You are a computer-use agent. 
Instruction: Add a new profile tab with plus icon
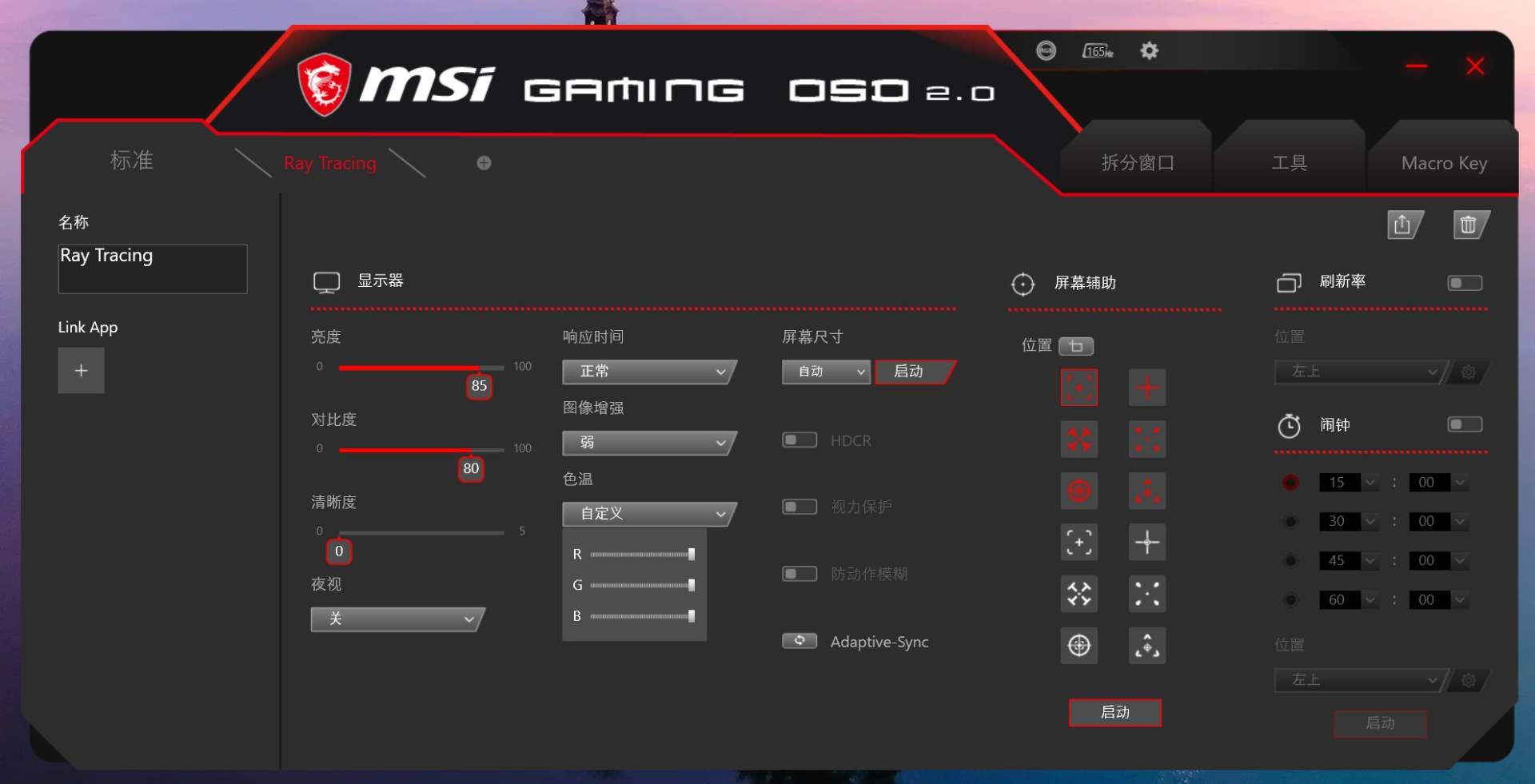pyautogui.click(x=484, y=163)
